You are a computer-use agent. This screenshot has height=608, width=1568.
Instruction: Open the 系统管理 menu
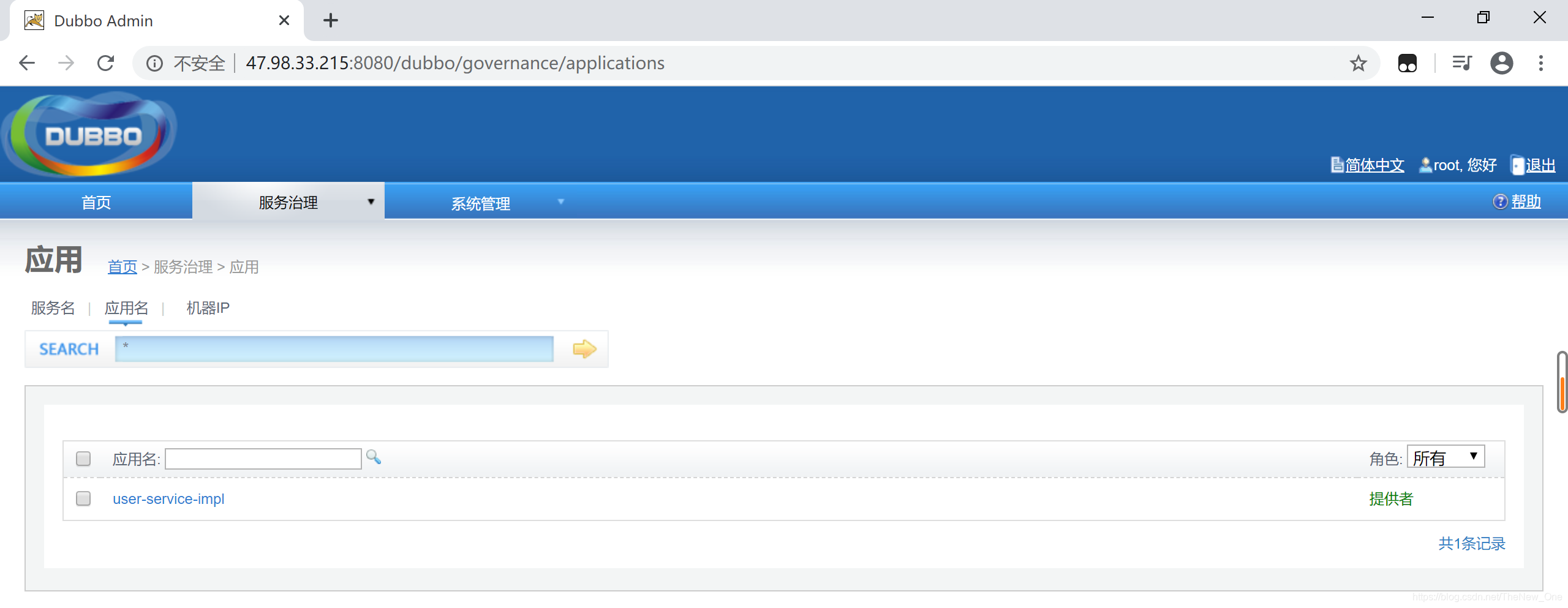click(x=481, y=203)
